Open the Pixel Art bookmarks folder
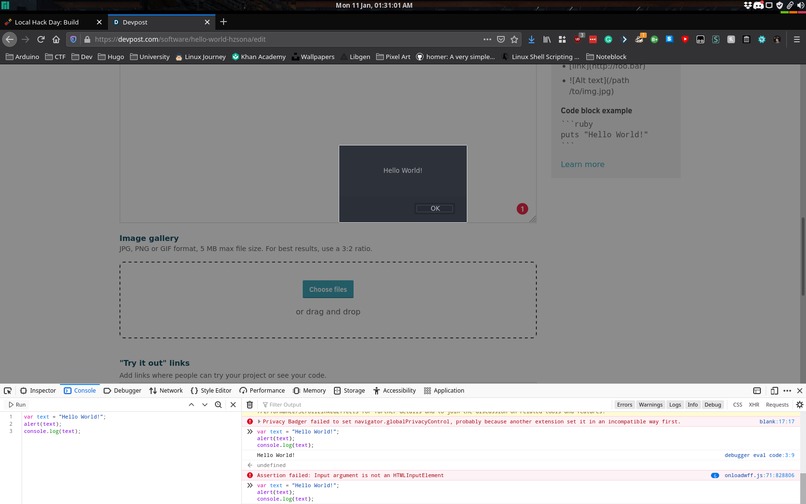The image size is (806, 504). click(393, 57)
